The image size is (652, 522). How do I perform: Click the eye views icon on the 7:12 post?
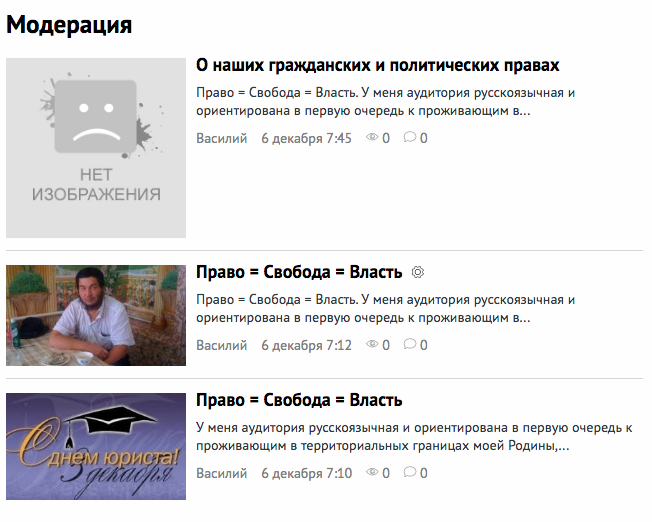pyautogui.click(x=373, y=345)
